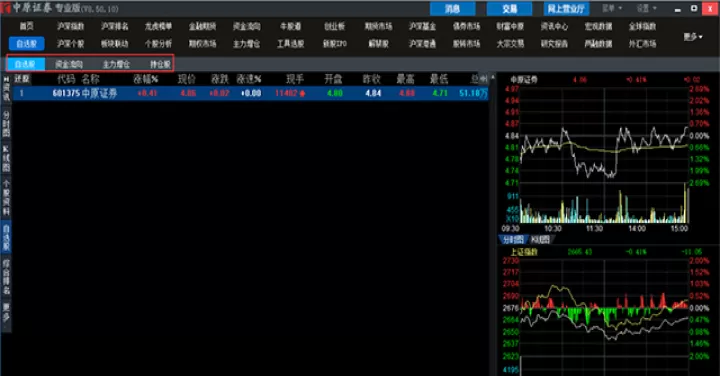
Task: Open 综合排名 tab in left sidebar
Action: 6,277
